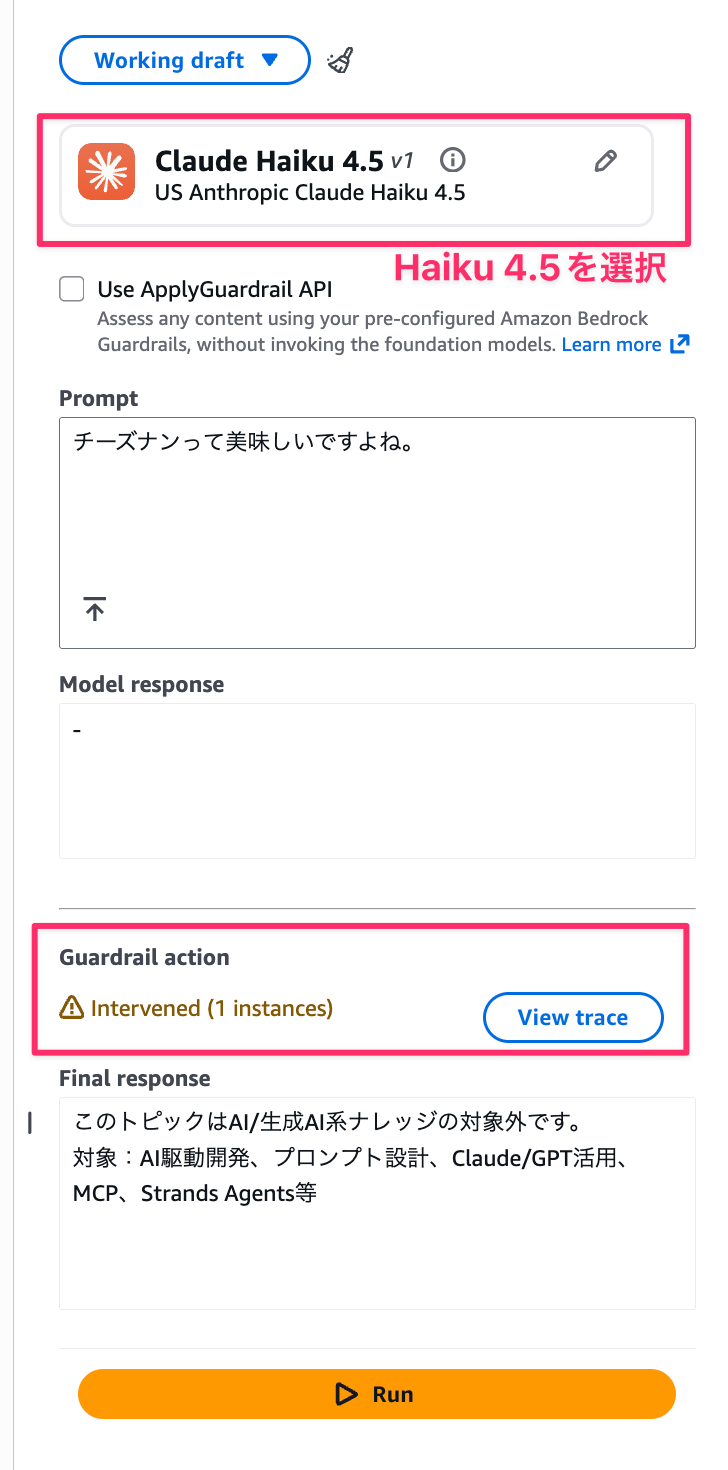This screenshot has height=1470, width=728.
Task: Click the Guardrail action heading
Action: [144, 957]
